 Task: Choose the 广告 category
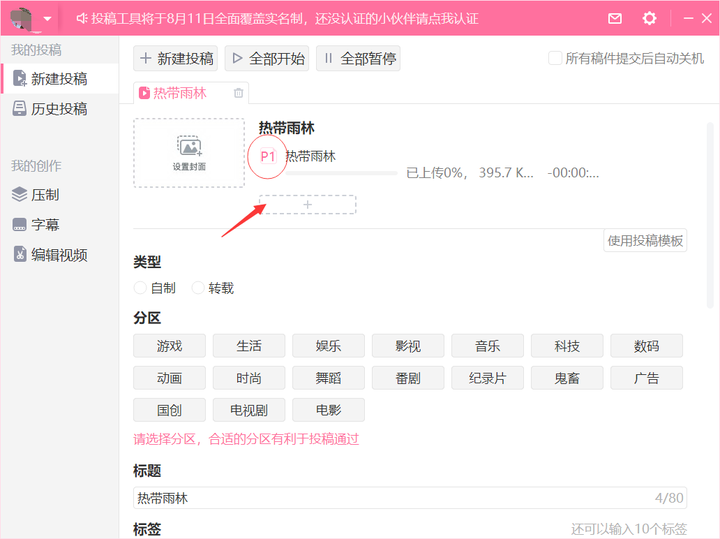pos(647,378)
